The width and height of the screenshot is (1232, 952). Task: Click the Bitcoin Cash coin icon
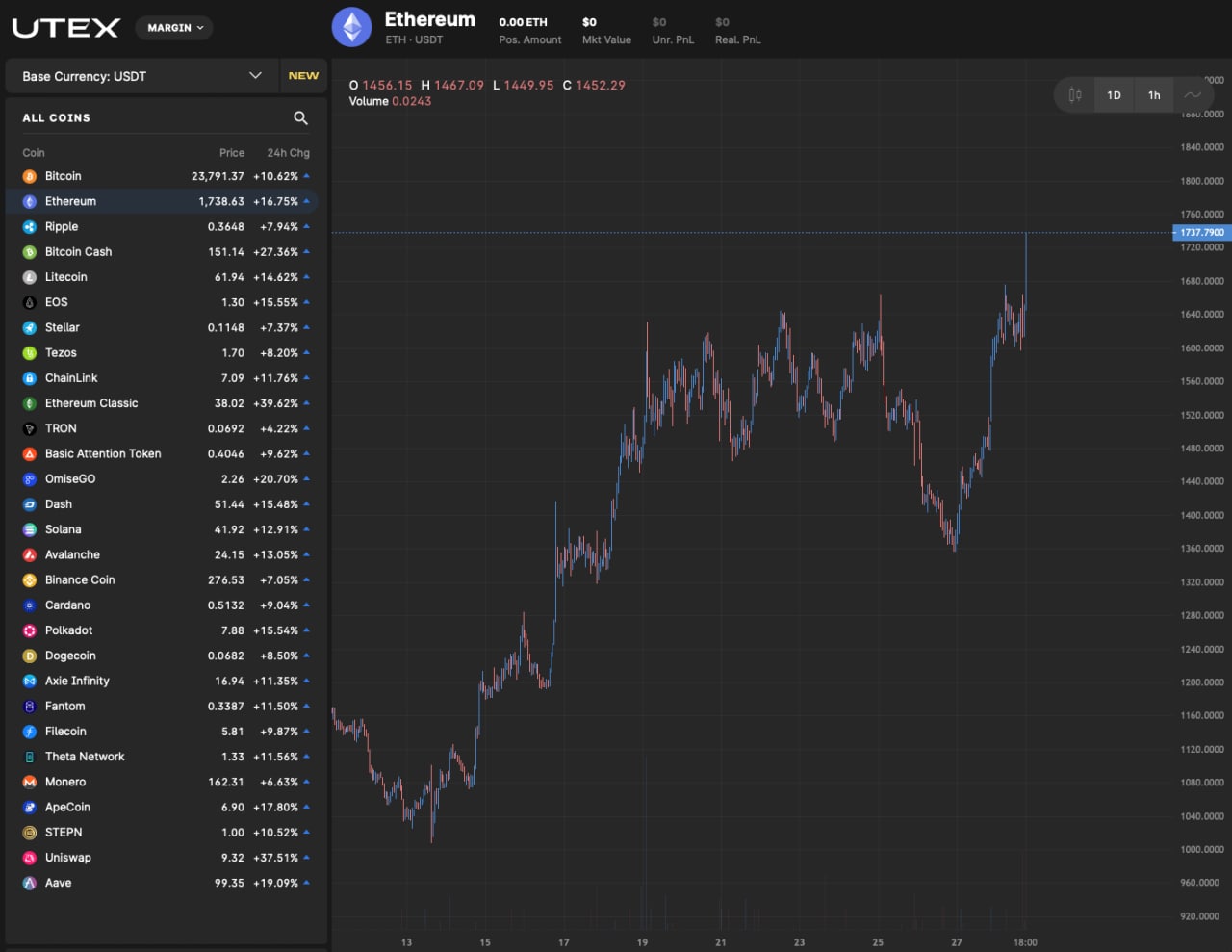click(30, 252)
